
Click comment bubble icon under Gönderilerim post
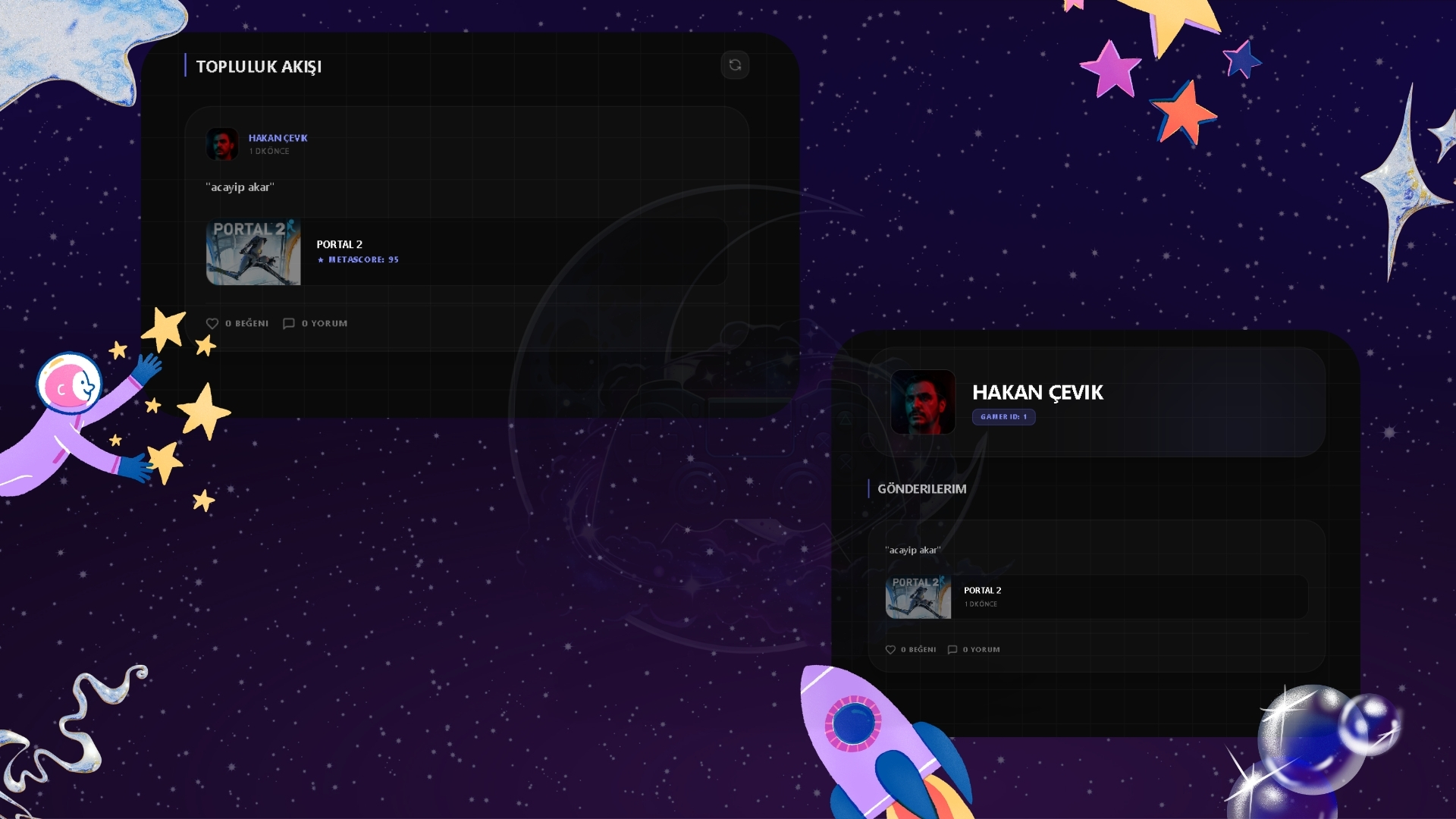[952, 650]
